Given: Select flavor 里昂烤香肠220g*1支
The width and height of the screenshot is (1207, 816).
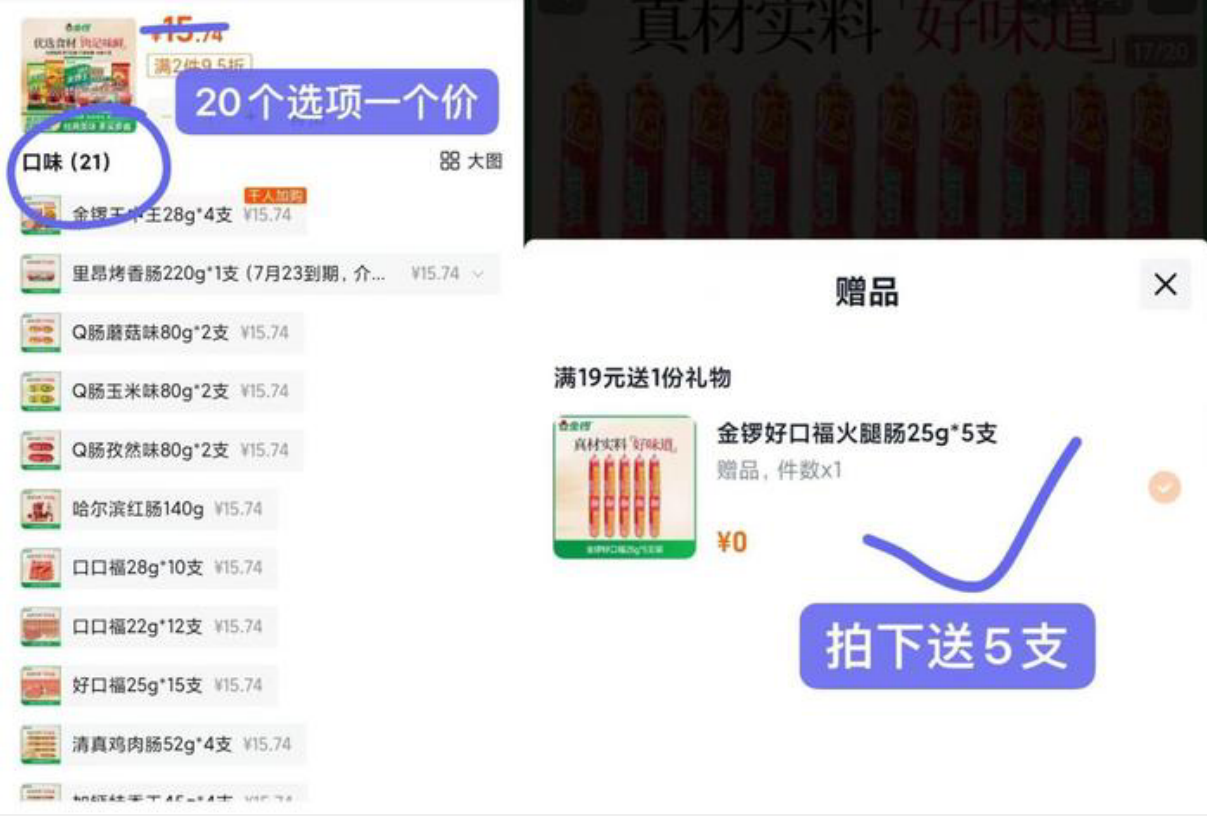Looking at the screenshot, I should point(260,274).
